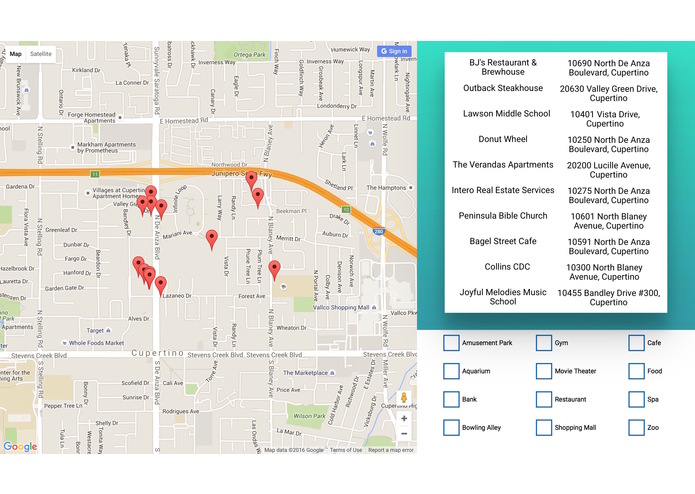695x494 pixels.
Task: Select Lawson Middle School in the list
Action: click(507, 114)
